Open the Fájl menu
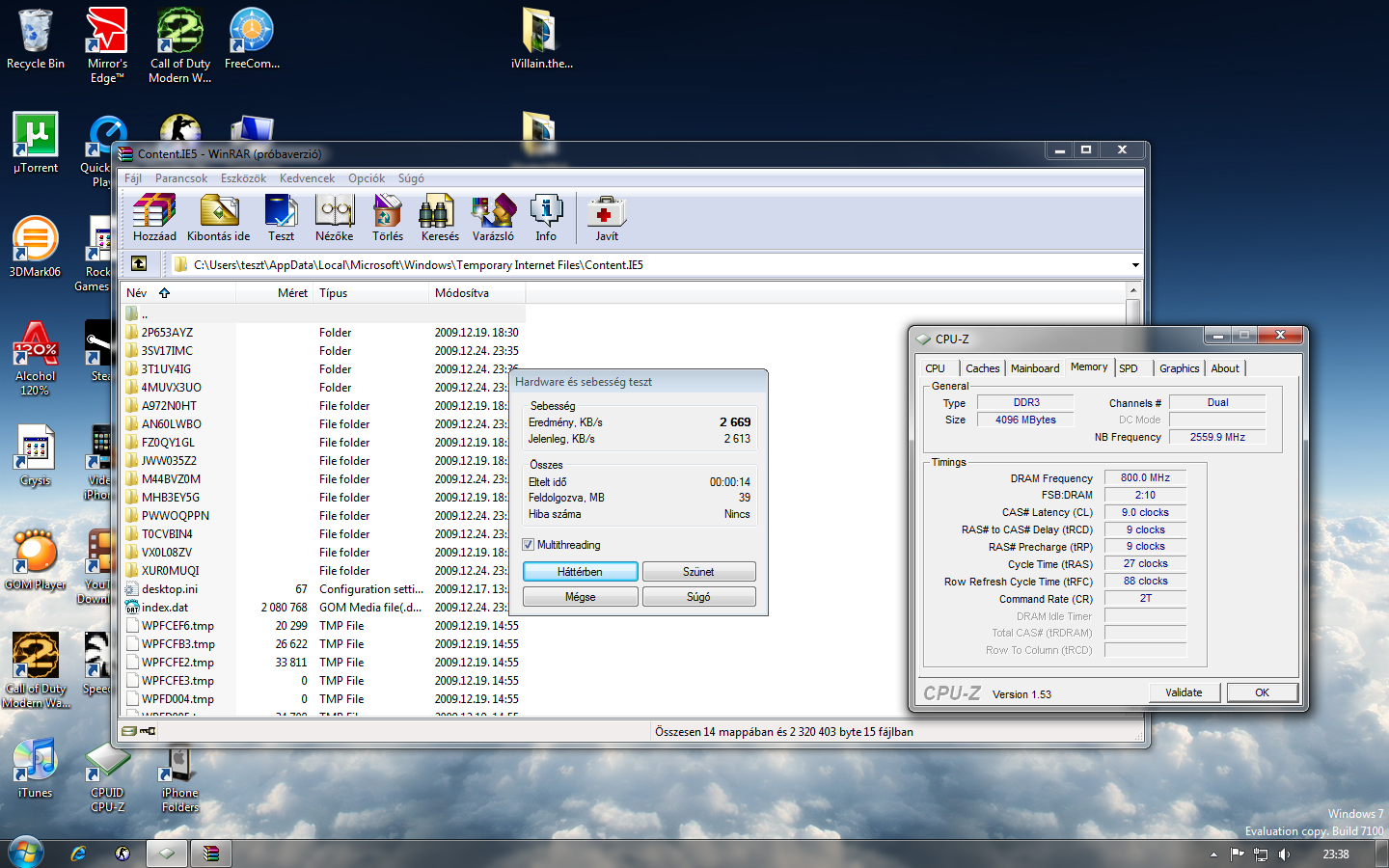 click(x=133, y=178)
